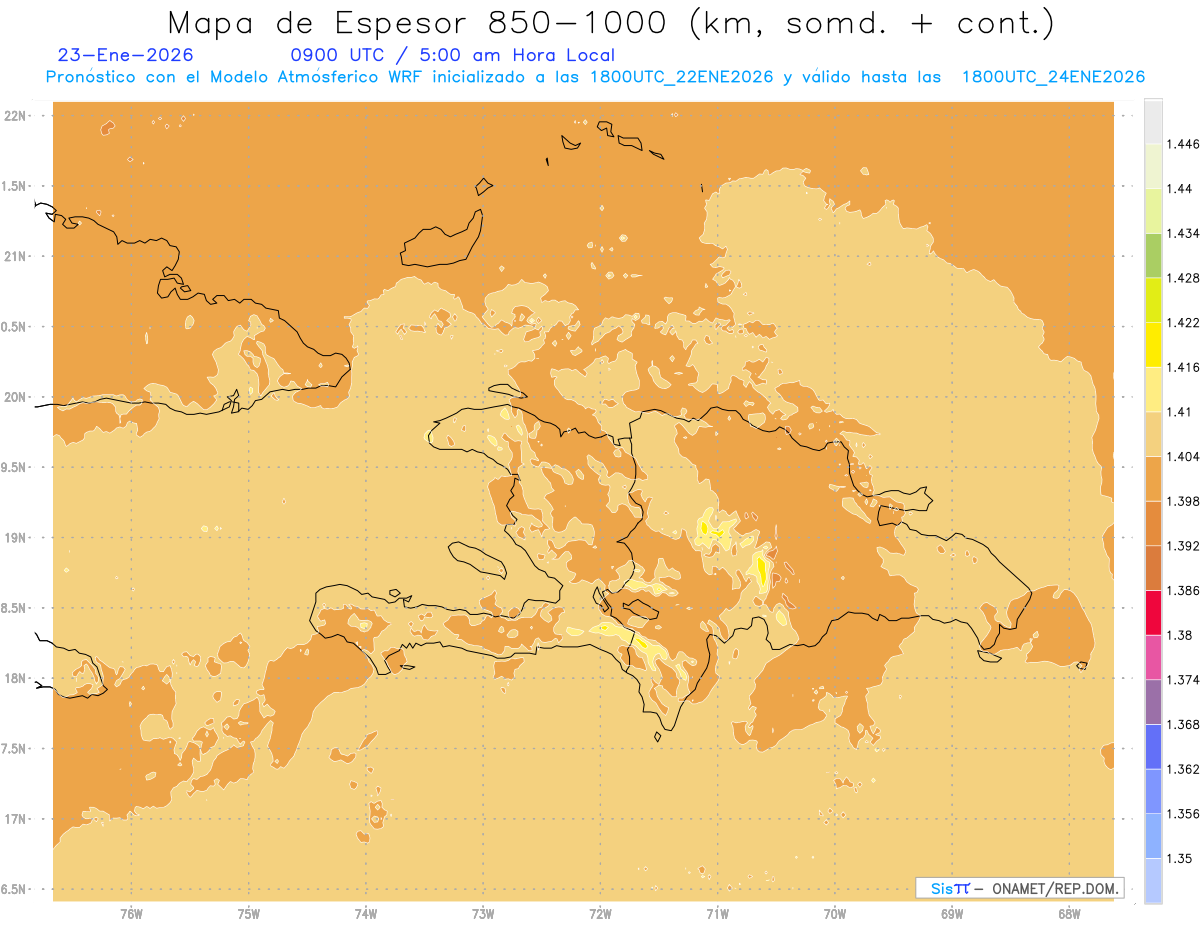
Task: Click the '75W' longitude label
Action: tap(249, 914)
